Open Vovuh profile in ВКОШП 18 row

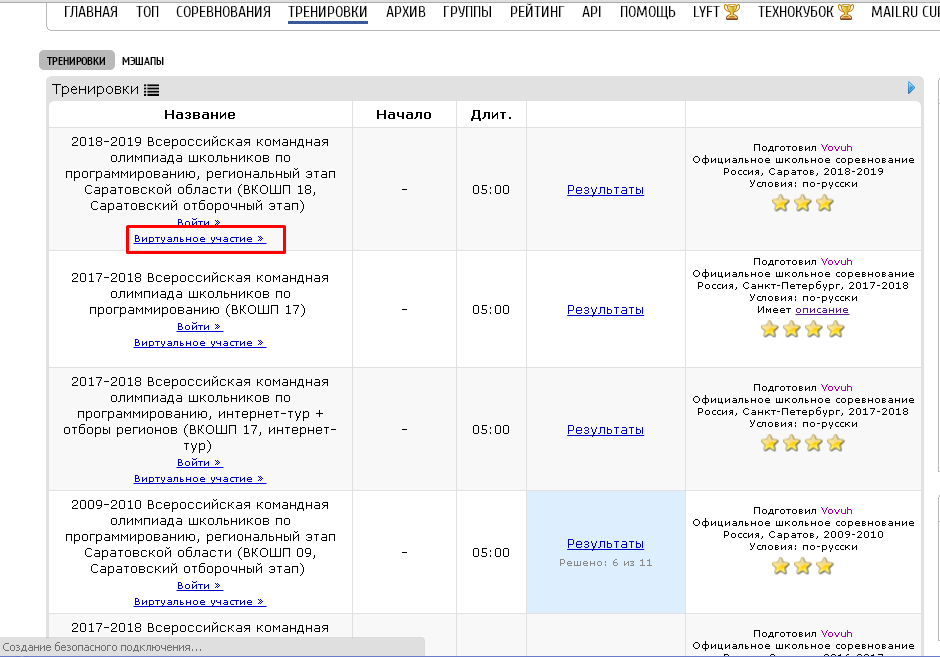pos(836,147)
